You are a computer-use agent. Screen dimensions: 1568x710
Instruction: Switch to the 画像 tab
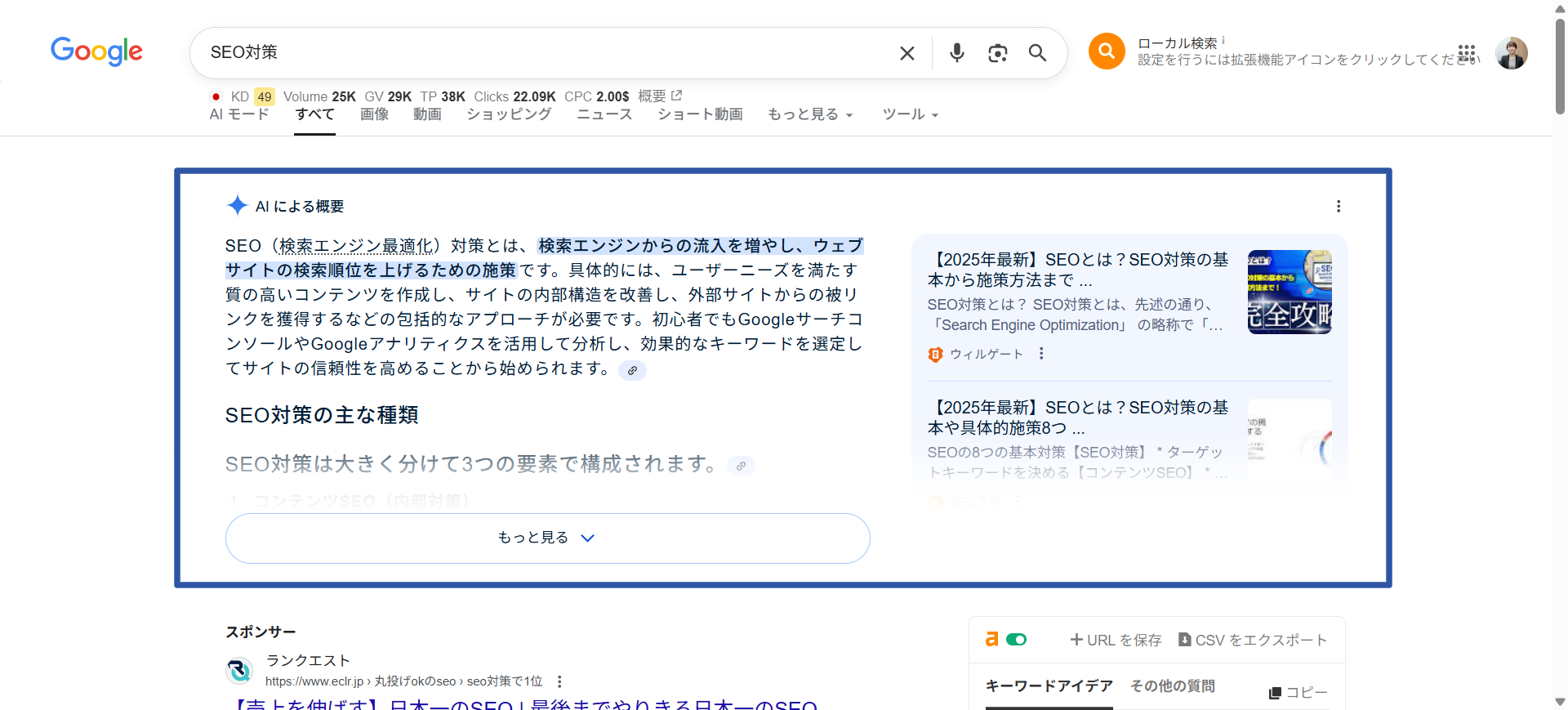tap(374, 114)
